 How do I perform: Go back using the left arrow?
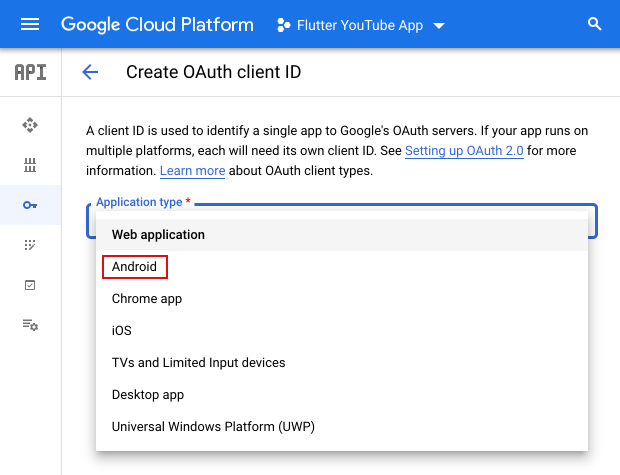click(90, 72)
